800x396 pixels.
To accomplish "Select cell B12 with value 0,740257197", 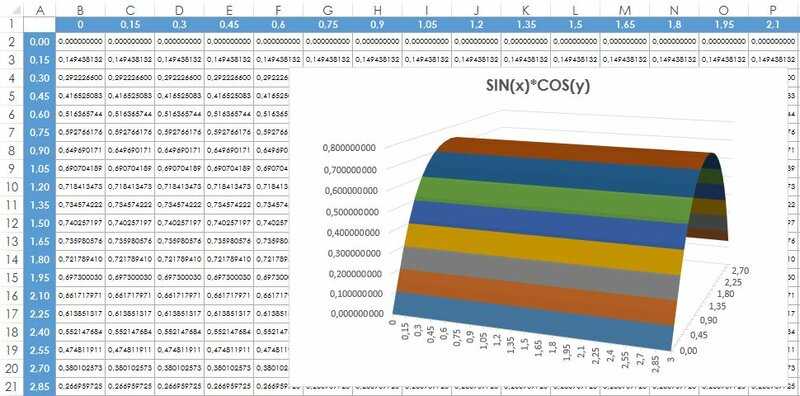I will [x=81, y=223].
